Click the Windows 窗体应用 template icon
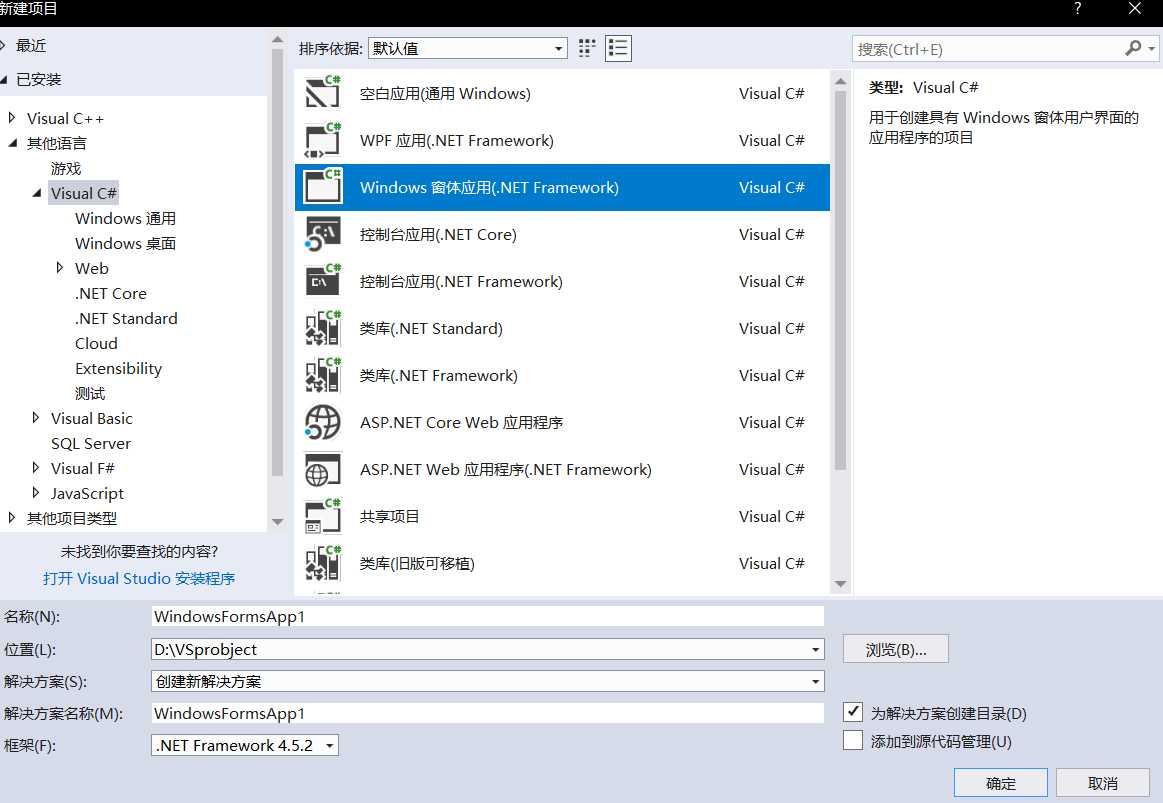Viewport: 1163px width, 803px height. (x=323, y=187)
